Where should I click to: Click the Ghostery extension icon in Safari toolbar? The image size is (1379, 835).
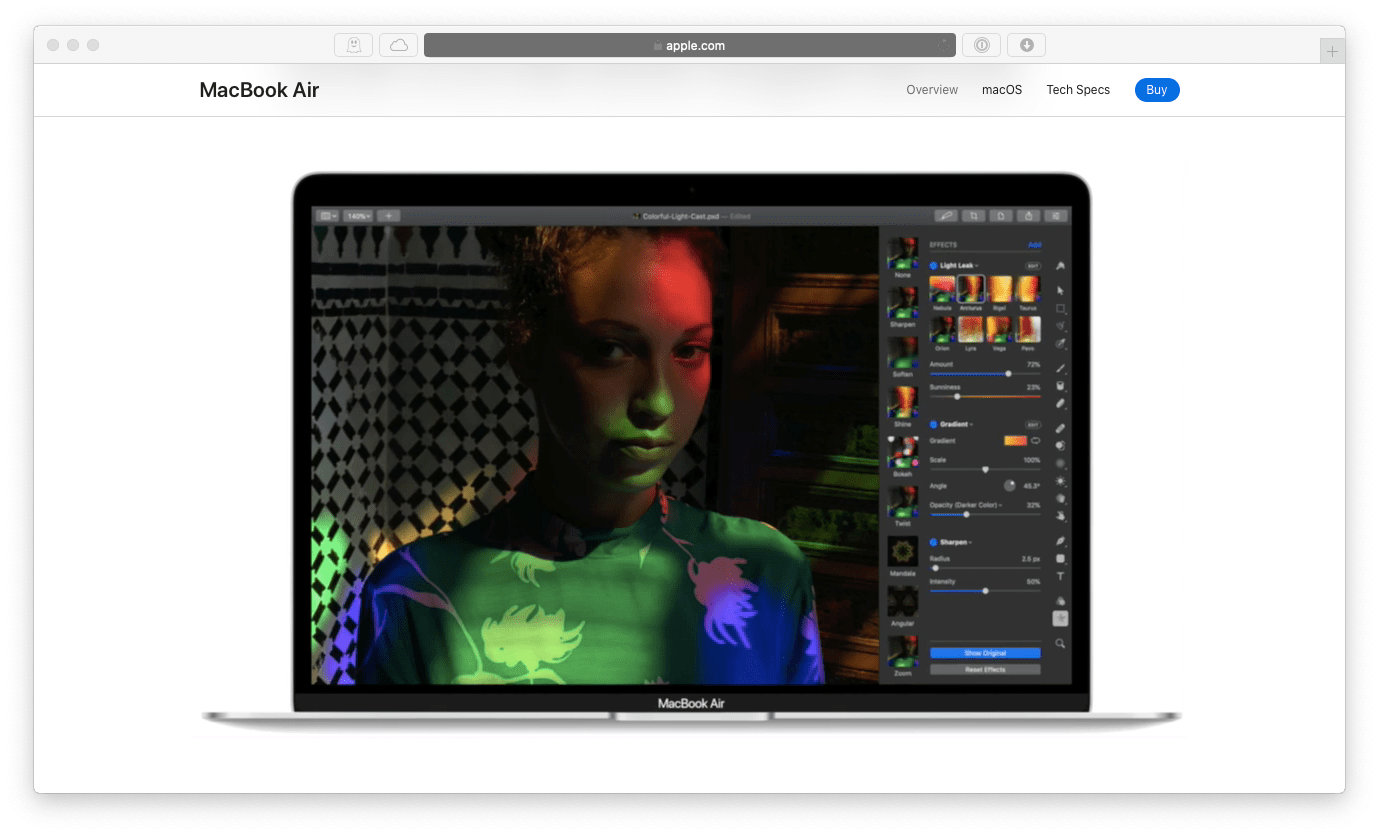353,45
